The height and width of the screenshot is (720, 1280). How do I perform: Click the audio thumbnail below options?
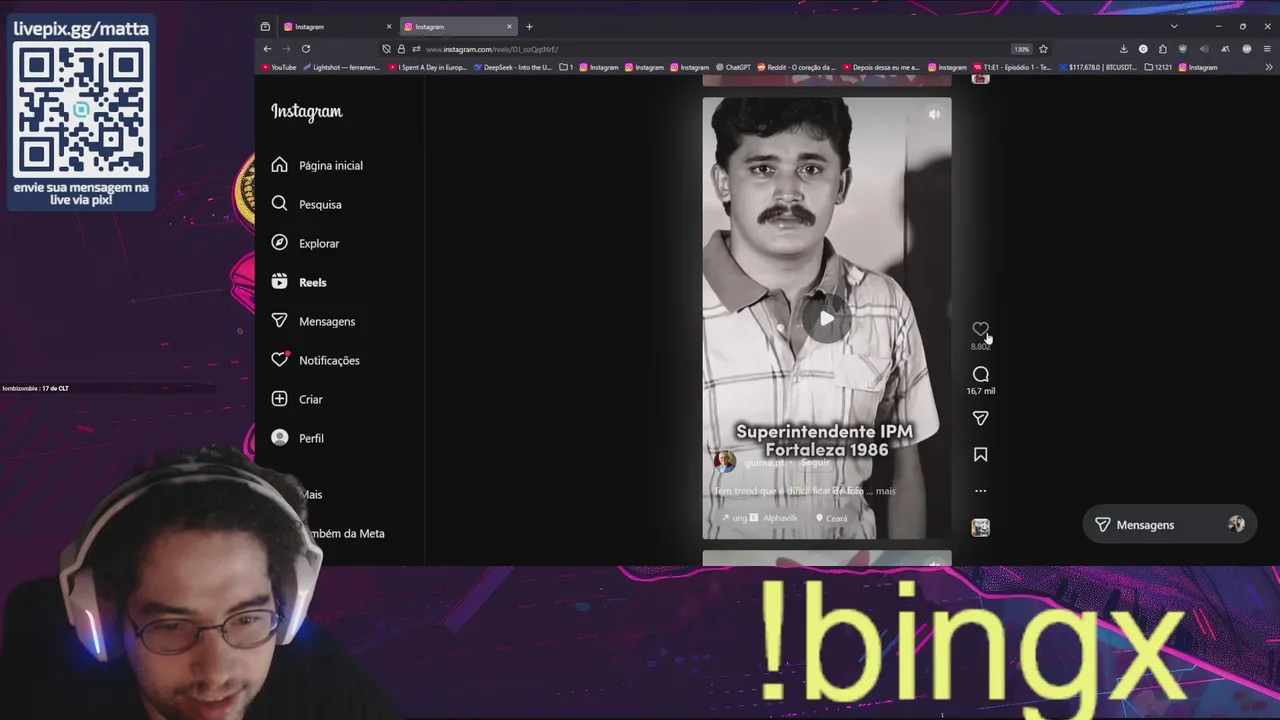(x=980, y=527)
